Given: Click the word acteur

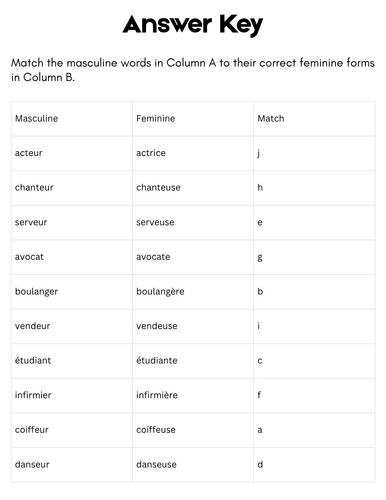Looking at the screenshot, I should coord(29,153).
